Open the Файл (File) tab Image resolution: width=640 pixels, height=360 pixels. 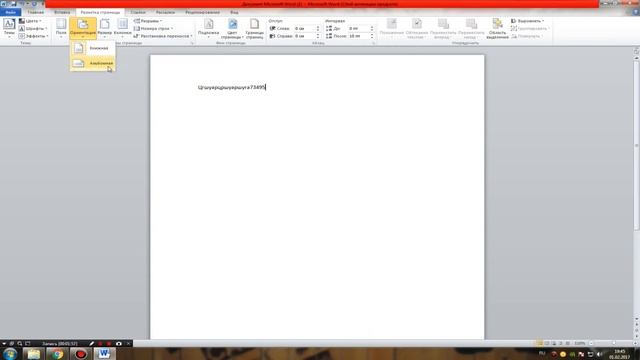coord(11,12)
